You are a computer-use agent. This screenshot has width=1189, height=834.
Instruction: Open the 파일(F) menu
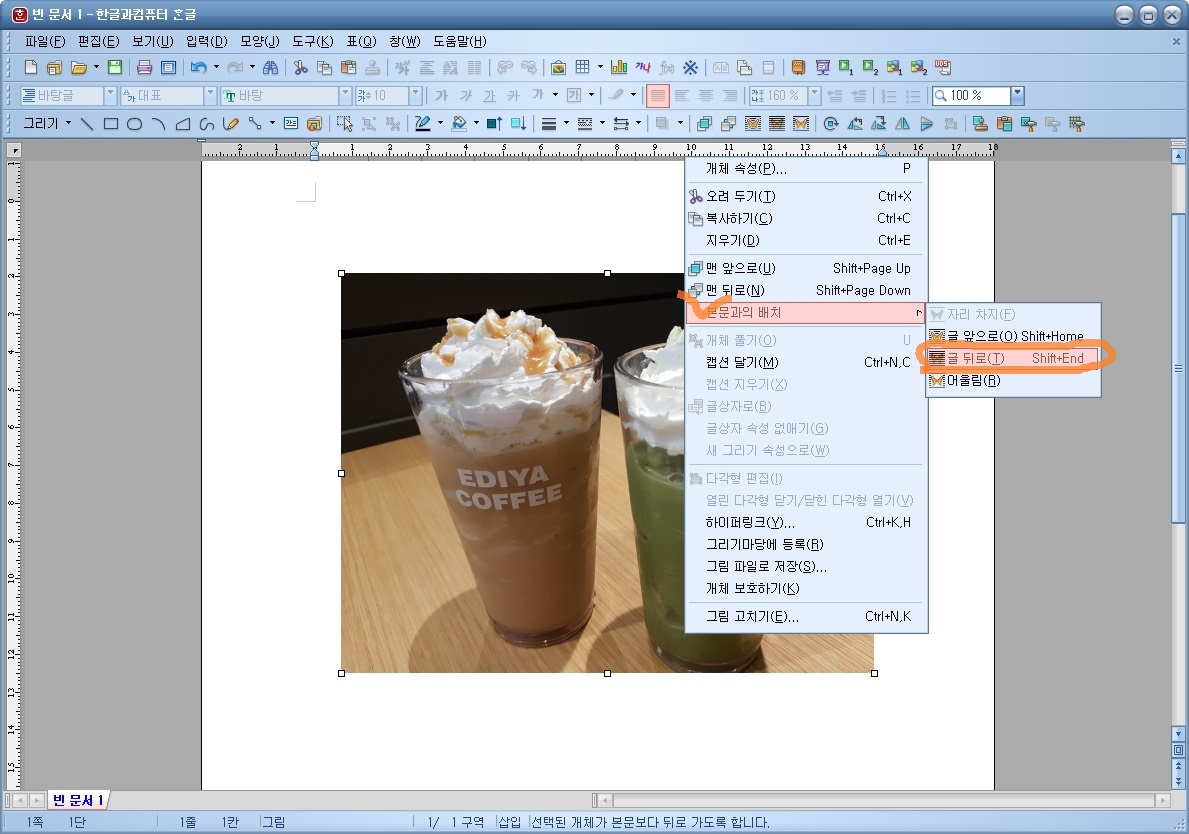pyautogui.click(x=45, y=42)
